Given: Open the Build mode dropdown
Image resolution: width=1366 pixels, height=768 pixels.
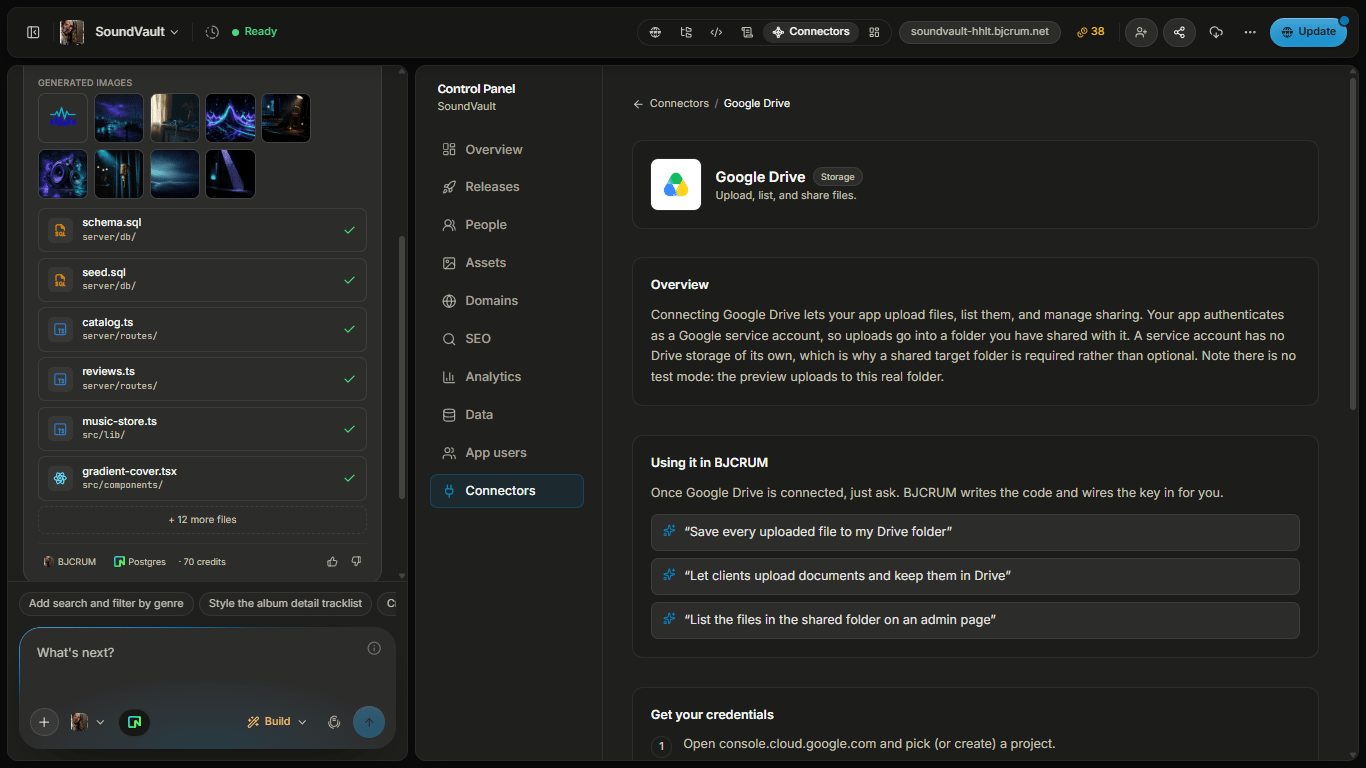Looking at the screenshot, I should [x=277, y=722].
